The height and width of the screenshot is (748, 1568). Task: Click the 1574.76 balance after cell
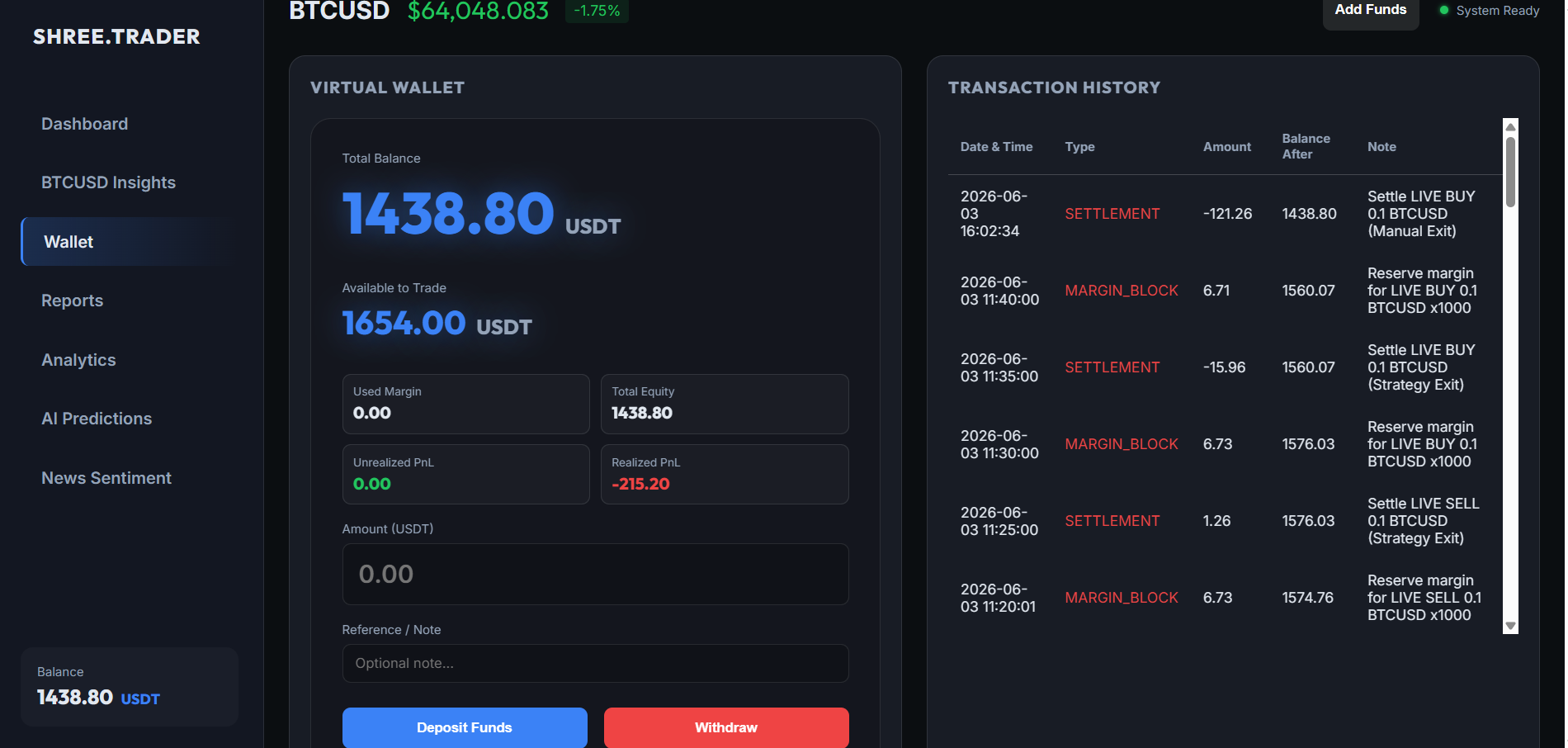click(1307, 598)
